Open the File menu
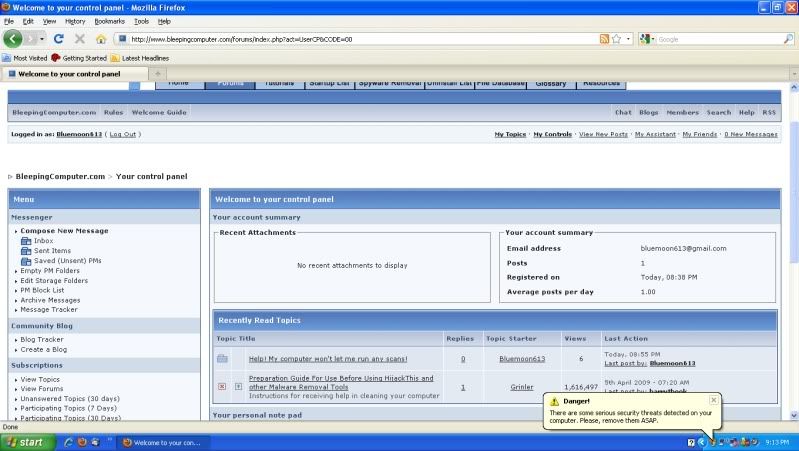The image size is (799, 451). pos(9,21)
